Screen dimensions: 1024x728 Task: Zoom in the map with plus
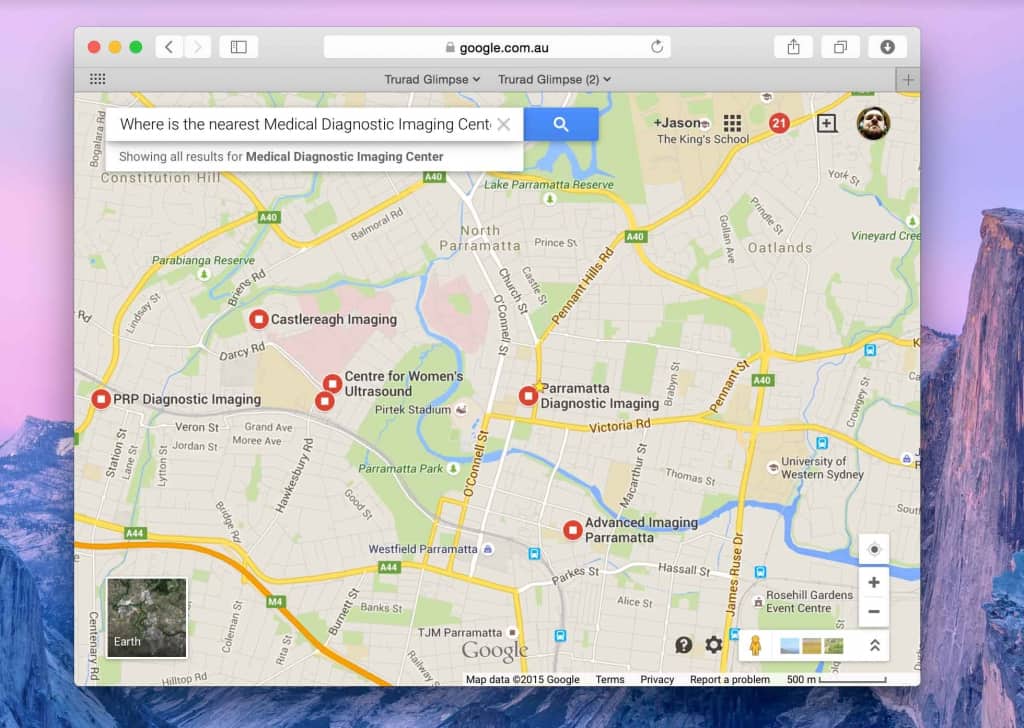coord(874,582)
